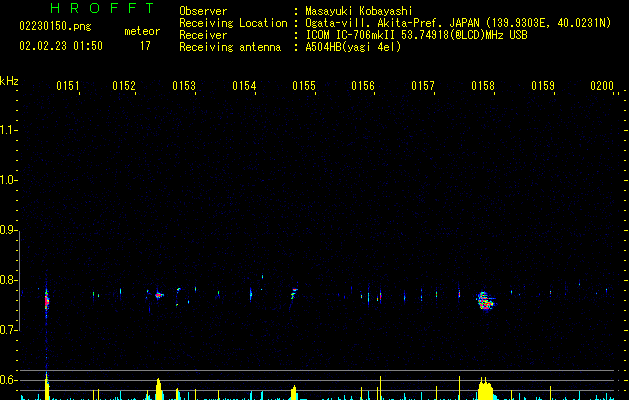Viewport: 629px width, 400px height.
Task: Click the 1.0 kHz axis label
Action: click(x=8, y=180)
